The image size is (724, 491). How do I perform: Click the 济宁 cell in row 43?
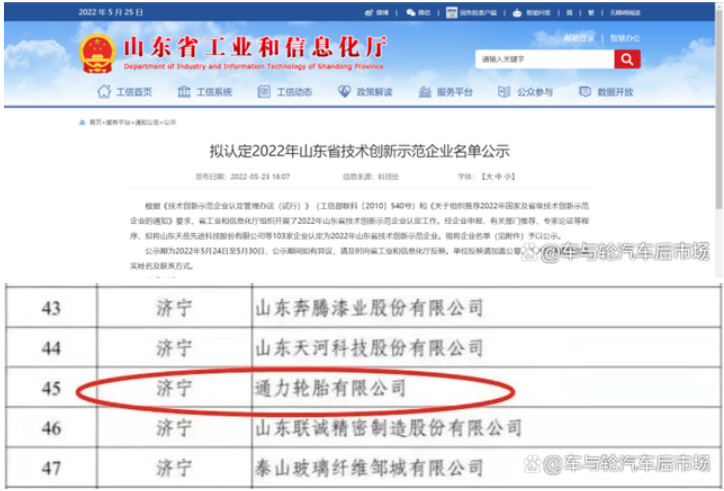coord(175,308)
